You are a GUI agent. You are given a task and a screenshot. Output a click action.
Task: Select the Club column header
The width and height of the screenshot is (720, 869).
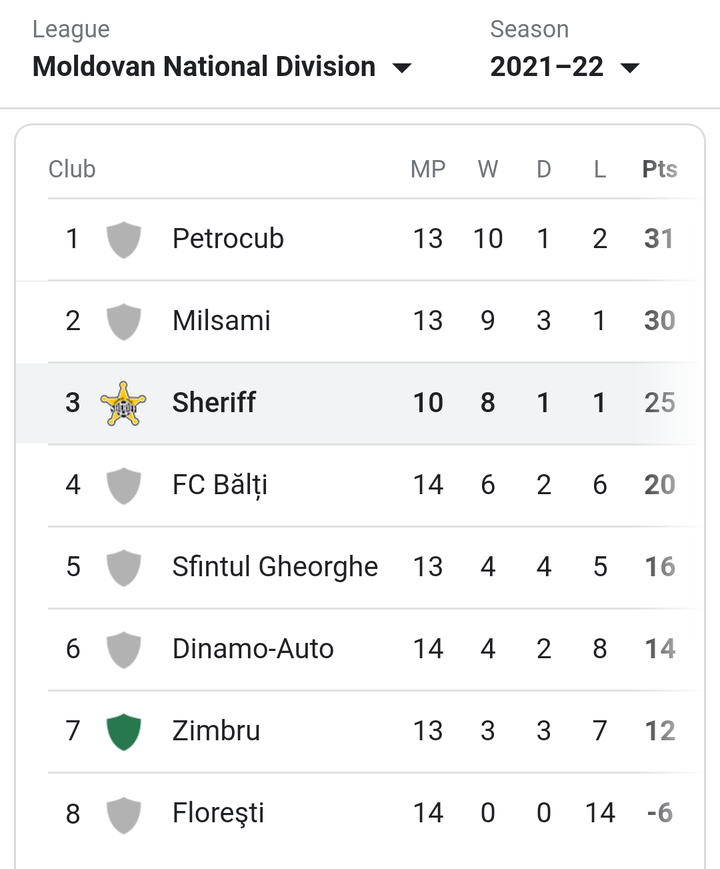pyautogui.click(x=72, y=169)
